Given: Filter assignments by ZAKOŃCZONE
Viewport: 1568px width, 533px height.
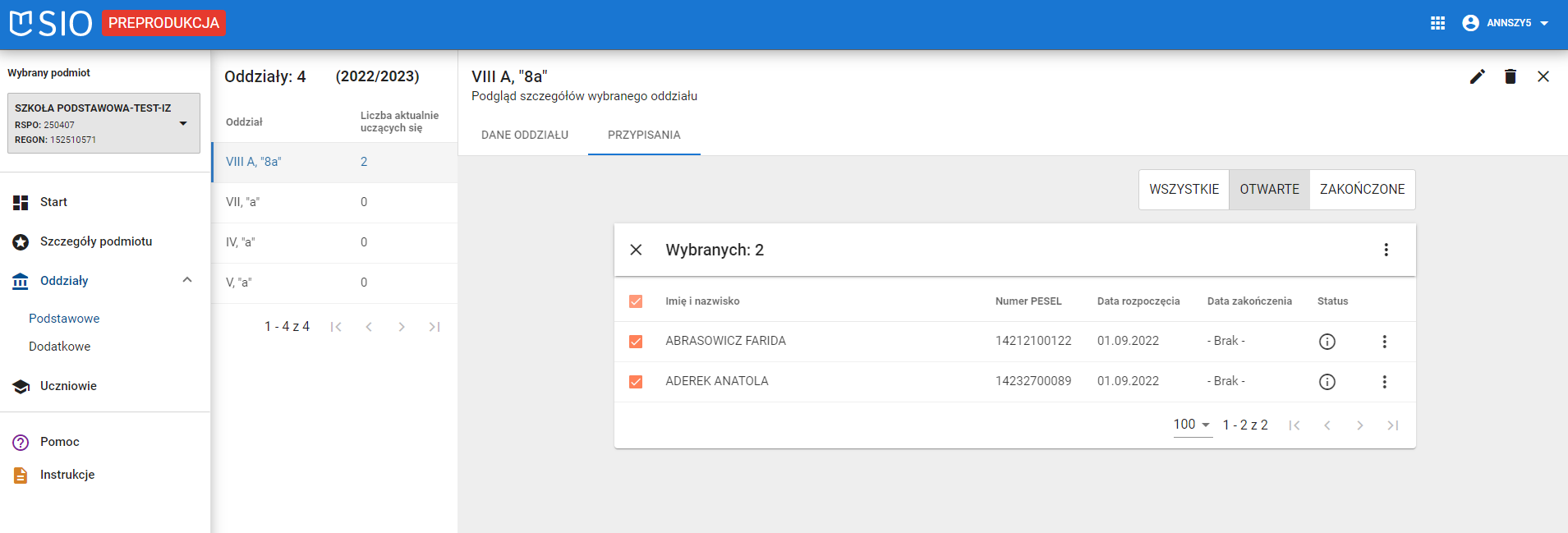Looking at the screenshot, I should 1362,189.
